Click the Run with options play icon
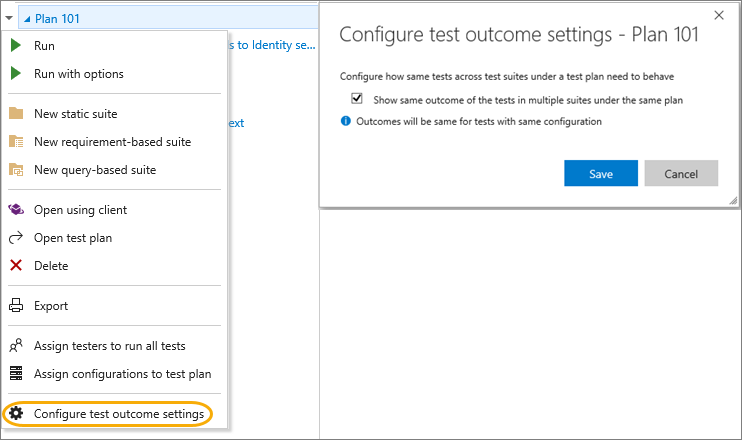 [x=16, y=73]
